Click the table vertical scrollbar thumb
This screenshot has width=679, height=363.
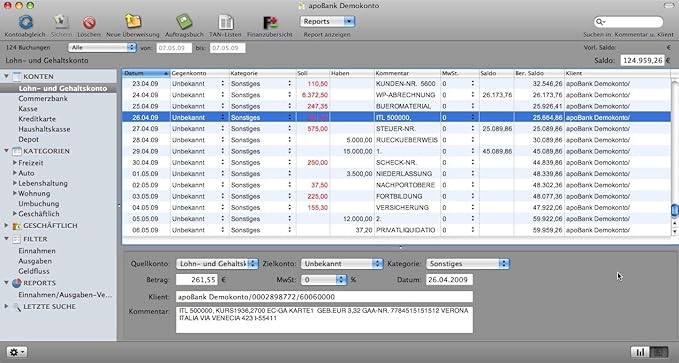[674, 211]
